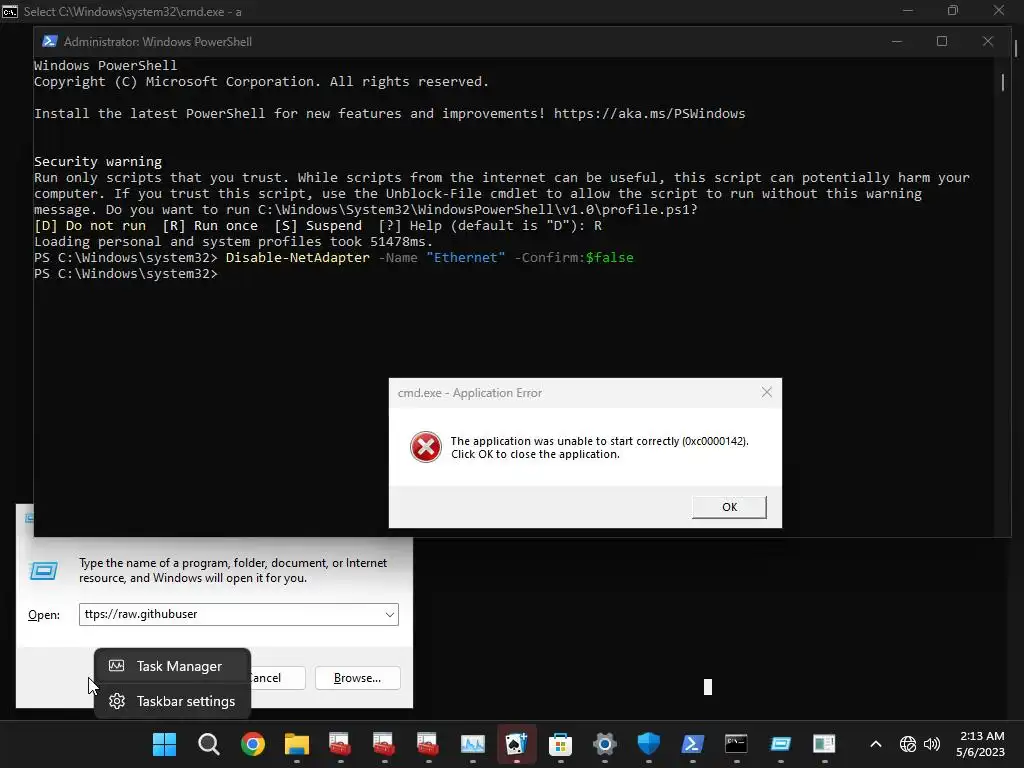Open Windows Security shield in the taskbar

click(648, 744)
